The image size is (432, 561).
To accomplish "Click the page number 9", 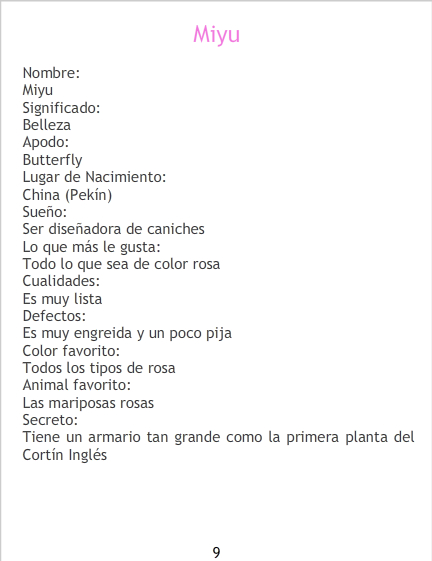I will [x=216, y=552].
